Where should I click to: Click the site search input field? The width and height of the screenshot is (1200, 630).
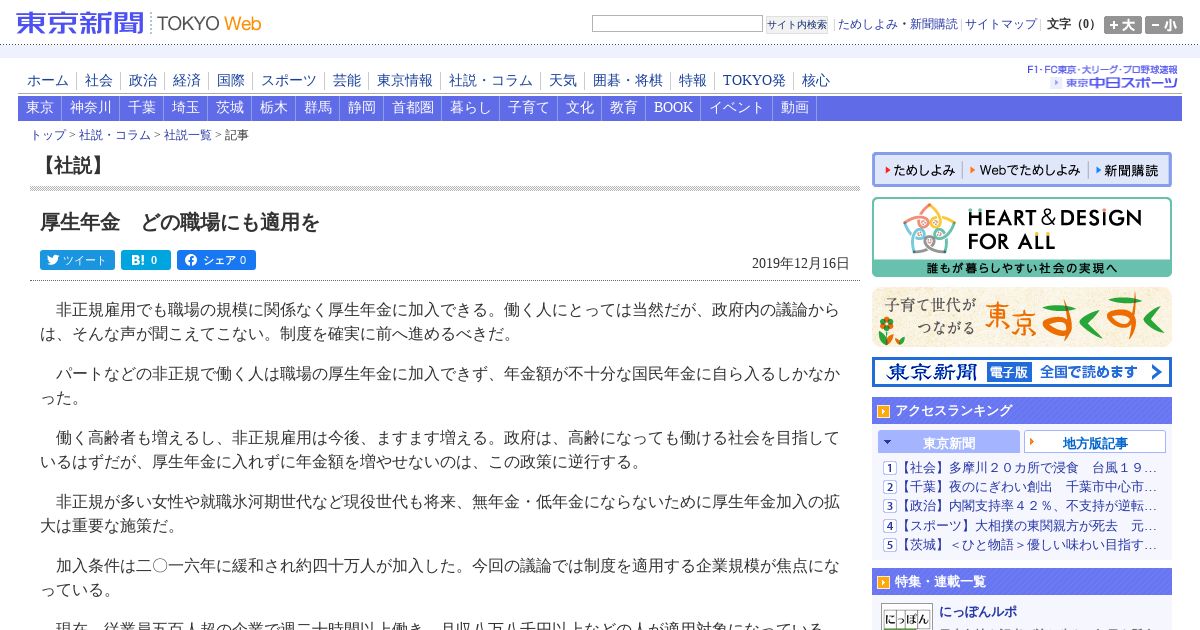(x=677, y=24)
